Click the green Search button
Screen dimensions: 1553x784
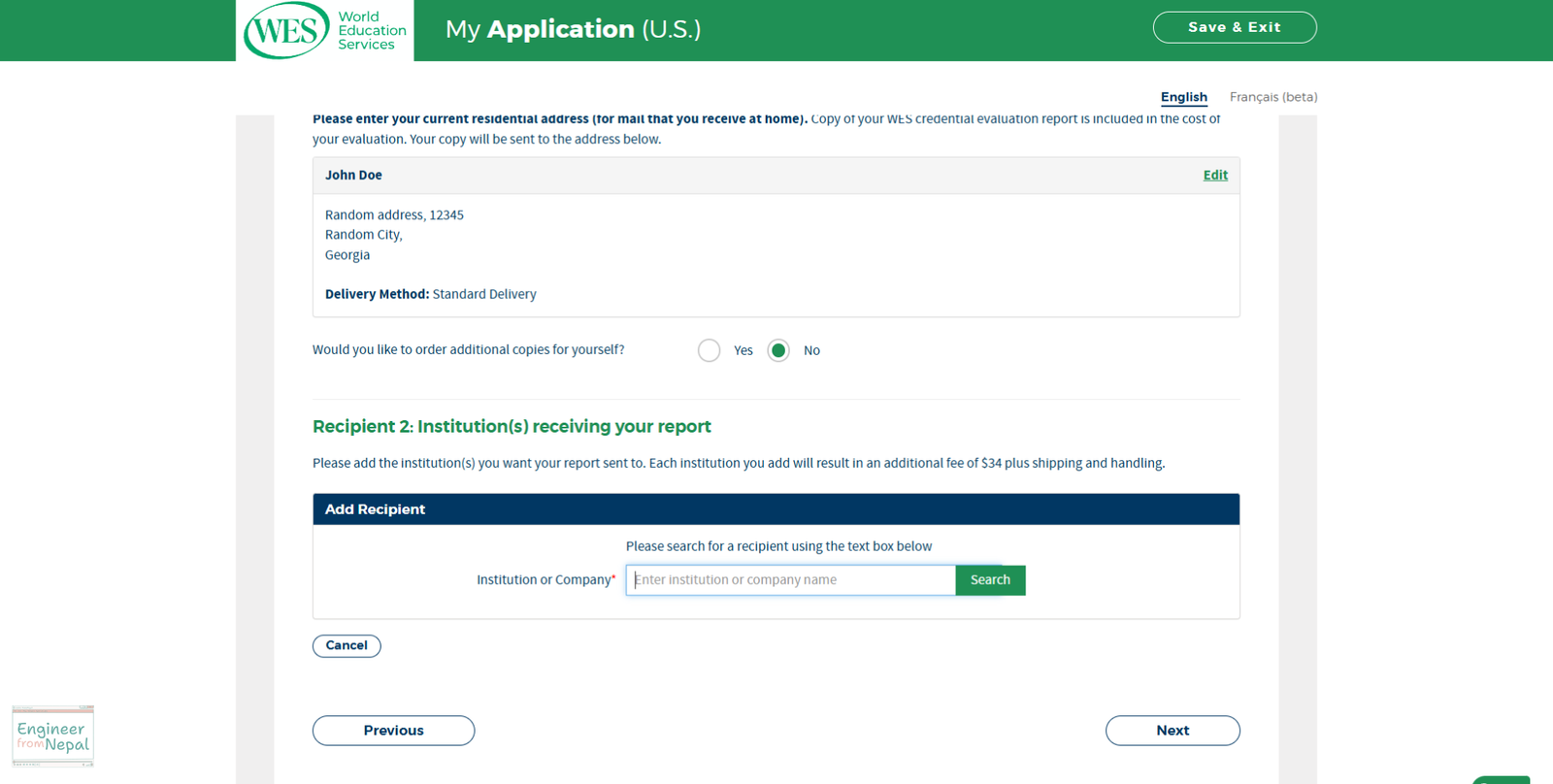click(990, 580)
